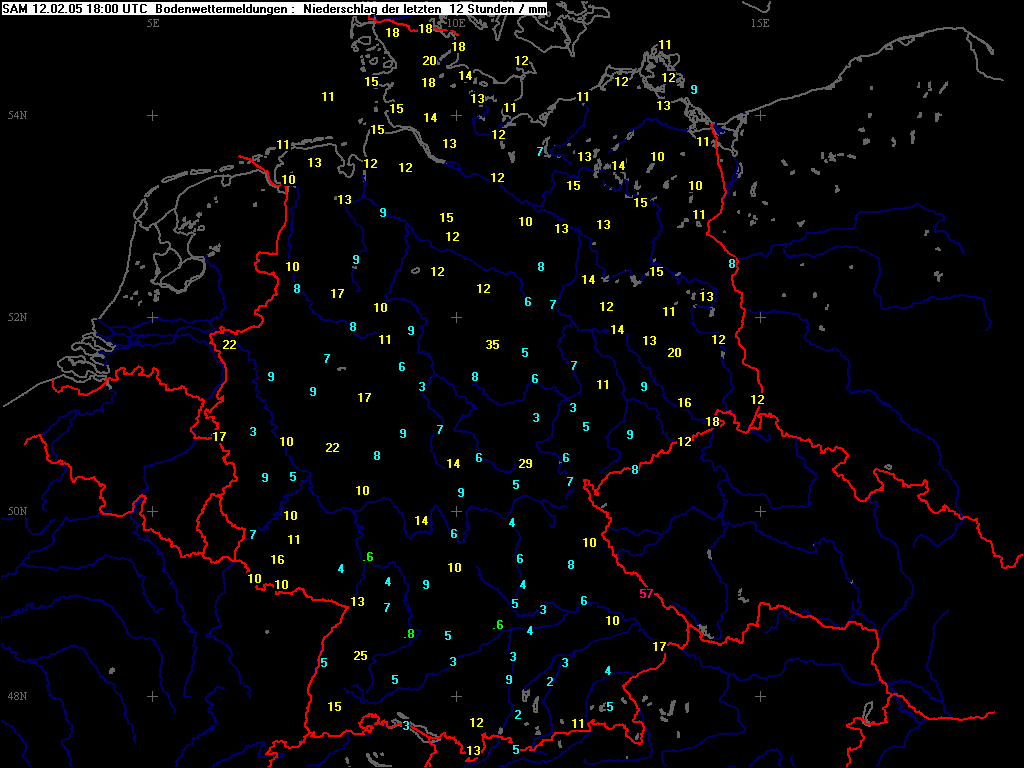Select the 50N latitude label
The height and width of the screenshot is (768, 1024).
17,512
